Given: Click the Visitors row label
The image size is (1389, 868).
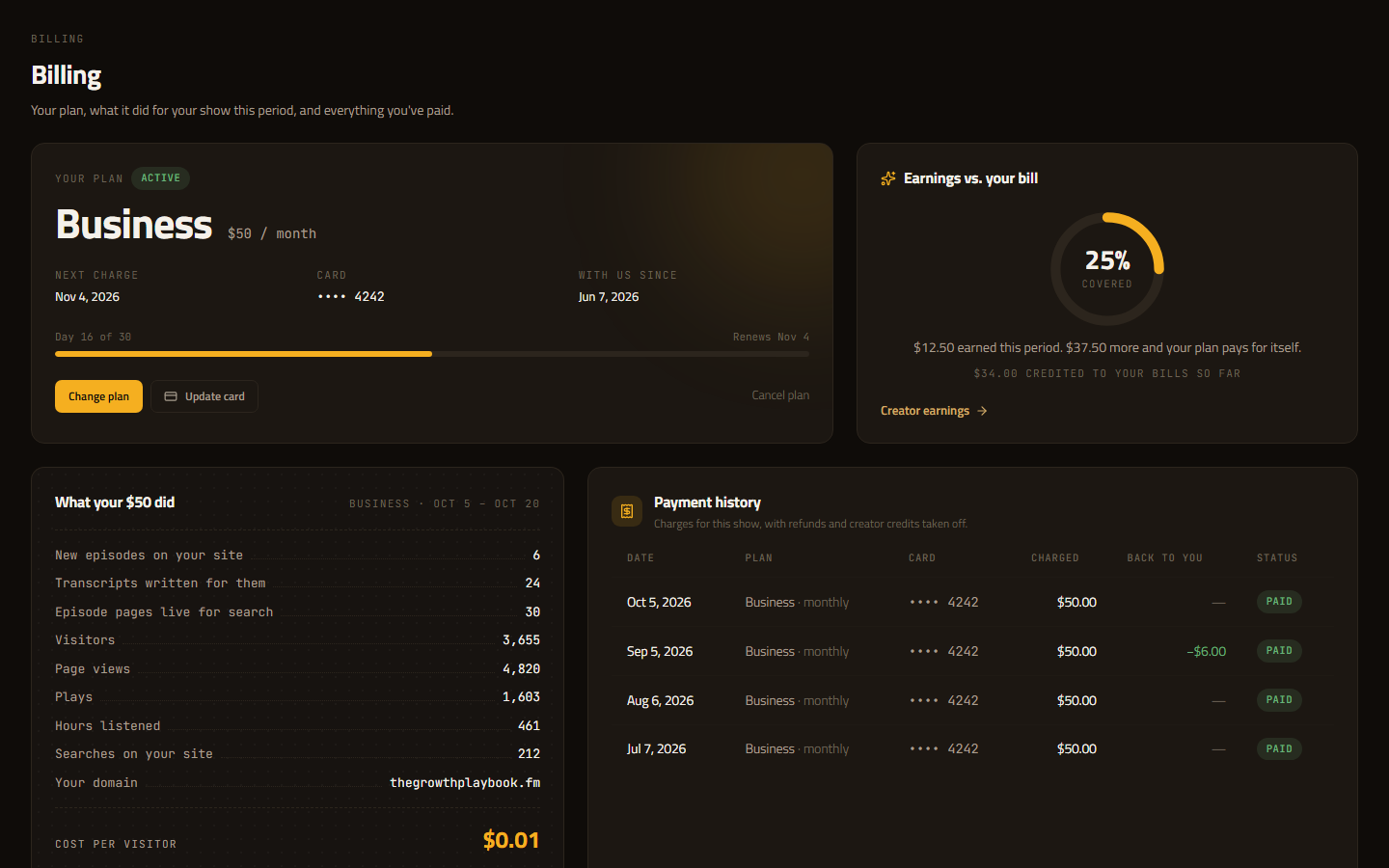Looking at the screenshot, I should 85,640.
